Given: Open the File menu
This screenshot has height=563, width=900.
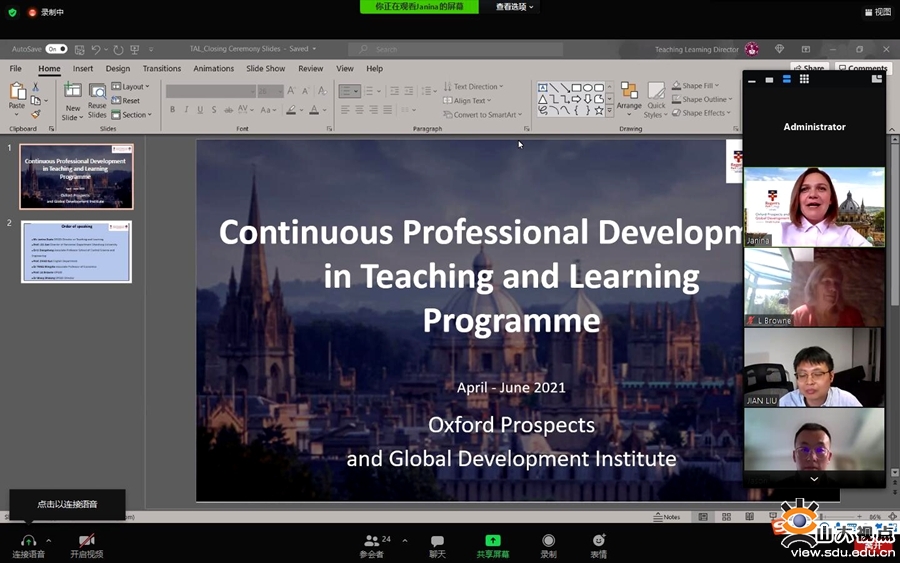Looking at the screenshot, I should [x=15, y=68].
